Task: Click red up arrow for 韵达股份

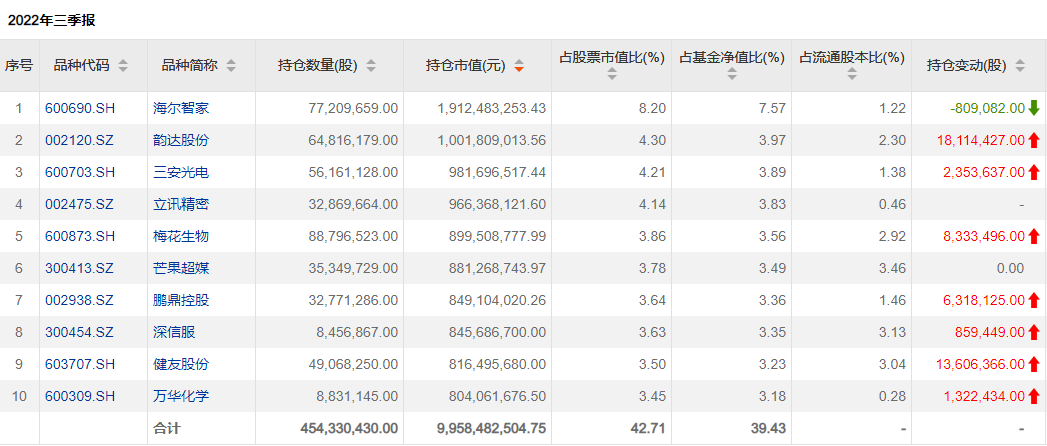Action: click(1034, 140)
